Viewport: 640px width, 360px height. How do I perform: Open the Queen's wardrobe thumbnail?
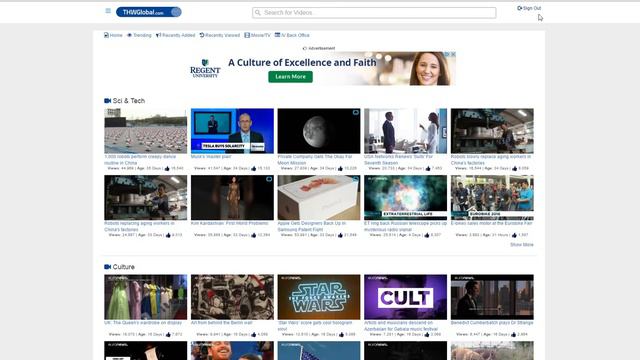point(146,297)
